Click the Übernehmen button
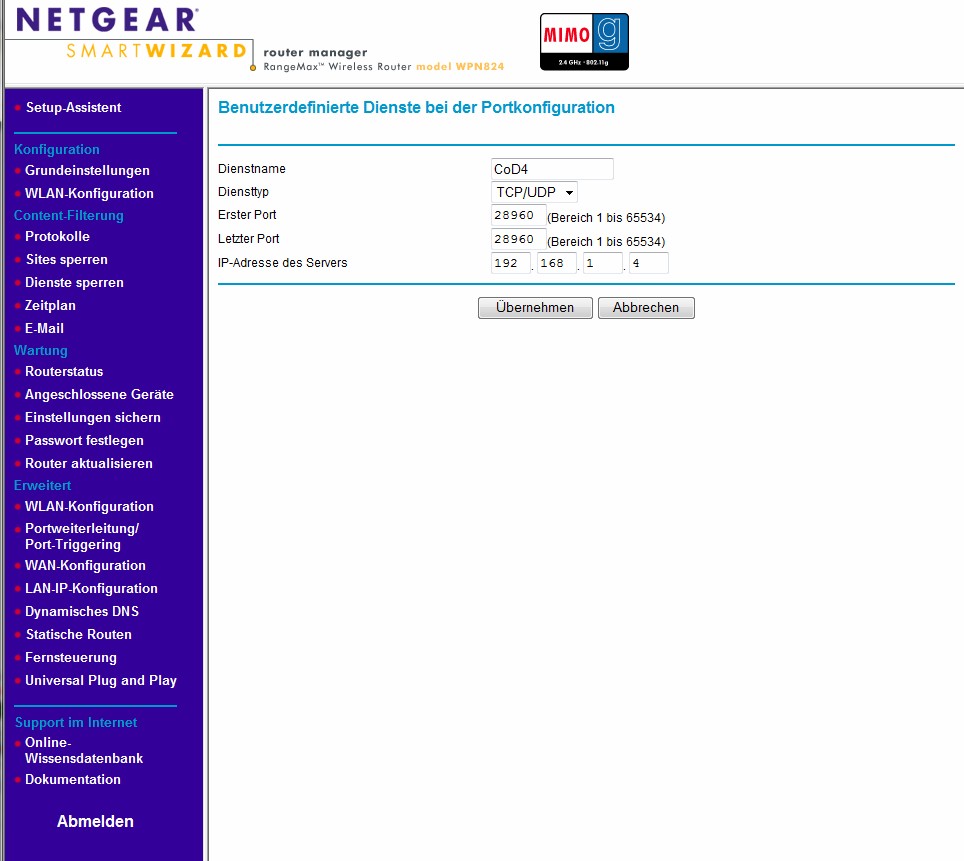Image resolution: width=964 pixels, height=861 pixels. tap(535, 308)
